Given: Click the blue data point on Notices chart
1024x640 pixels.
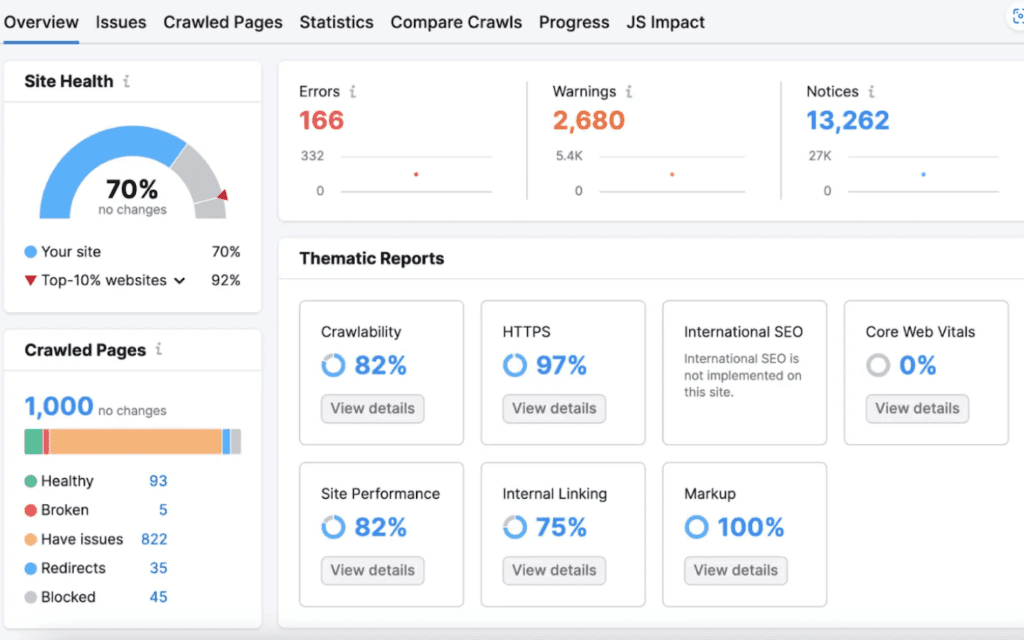Looking at the screenshot, I should click(923, 174).
